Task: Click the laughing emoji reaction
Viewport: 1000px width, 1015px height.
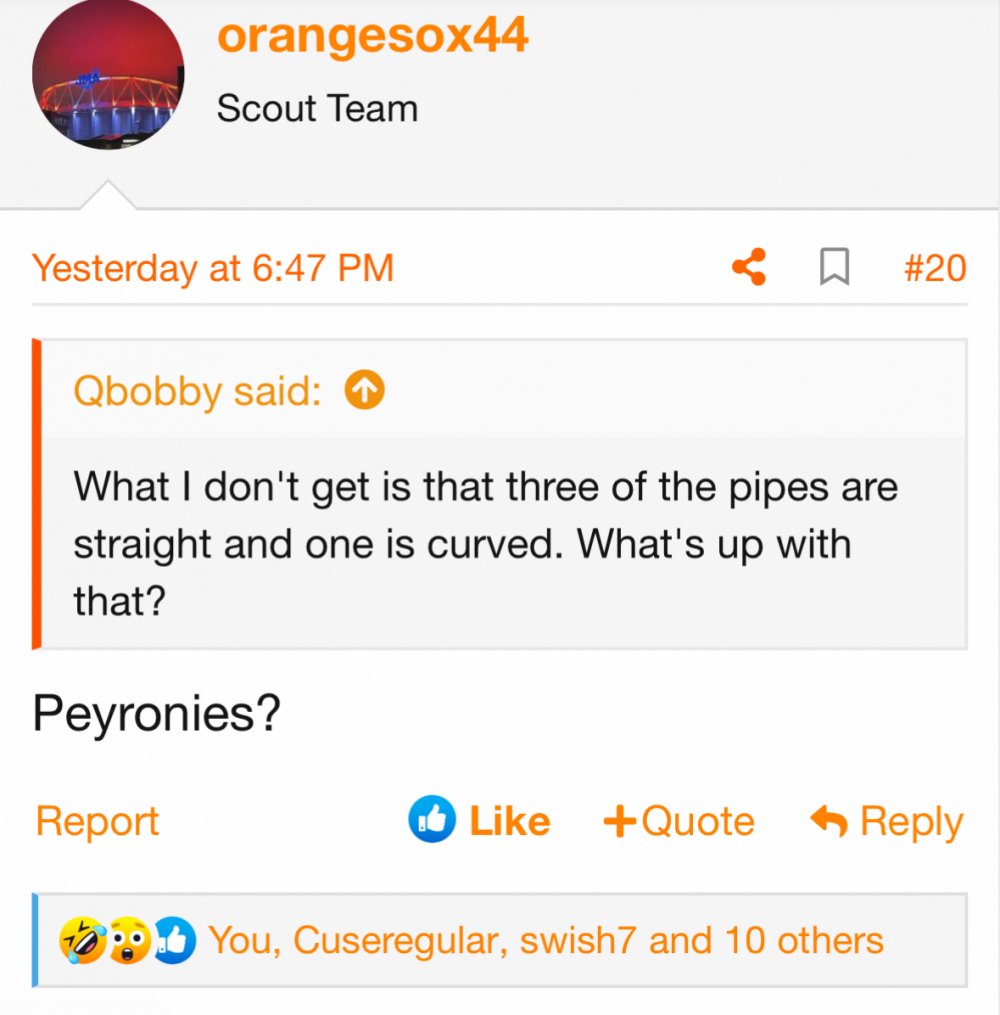Action: click(79, 940)
